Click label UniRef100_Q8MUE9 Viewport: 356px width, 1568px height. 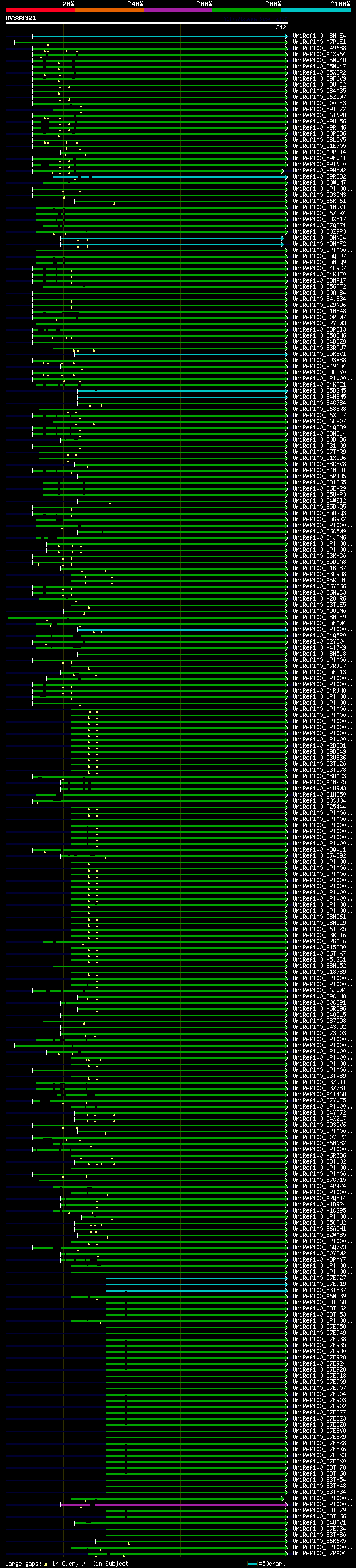click(319, 617)
